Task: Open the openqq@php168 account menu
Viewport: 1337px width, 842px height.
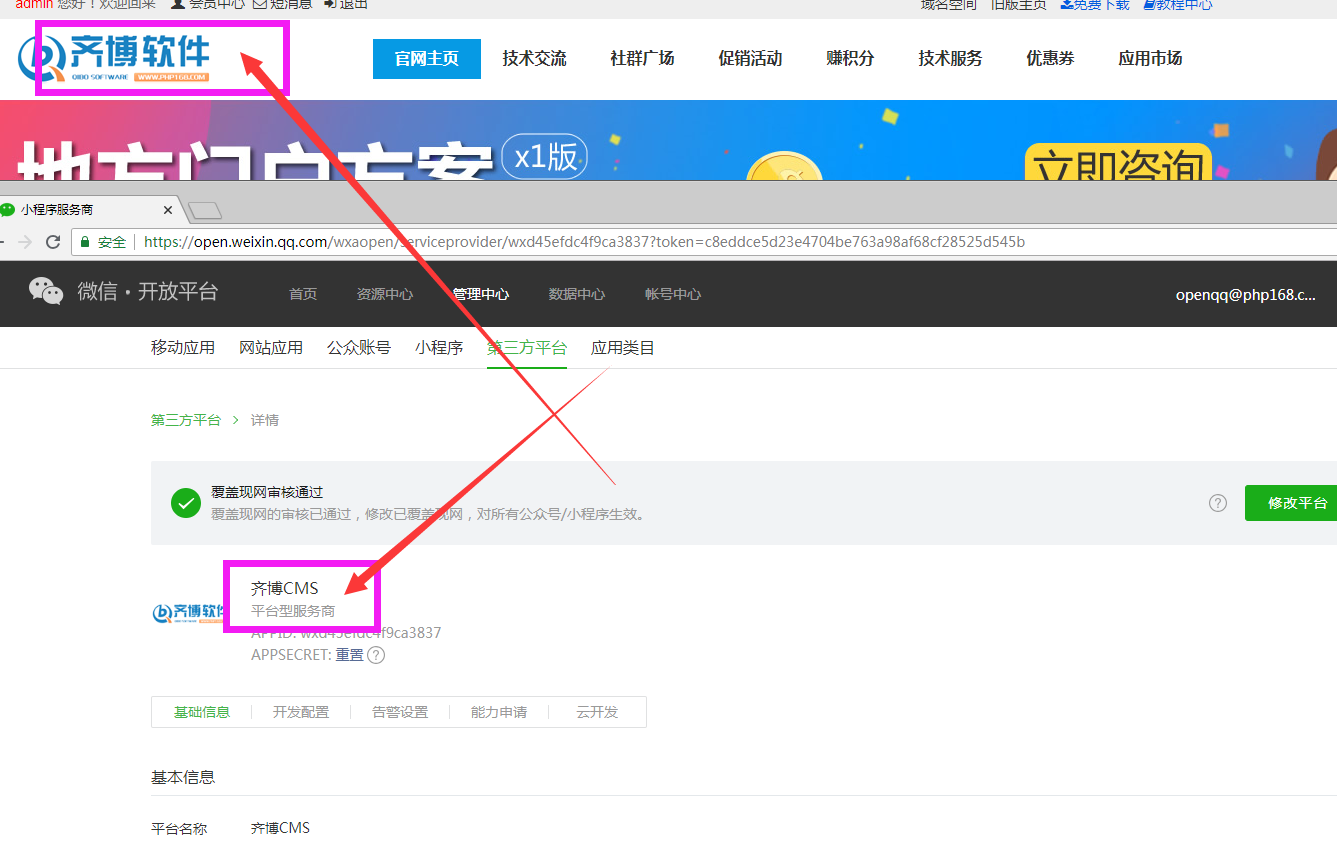Action: 1245,294
